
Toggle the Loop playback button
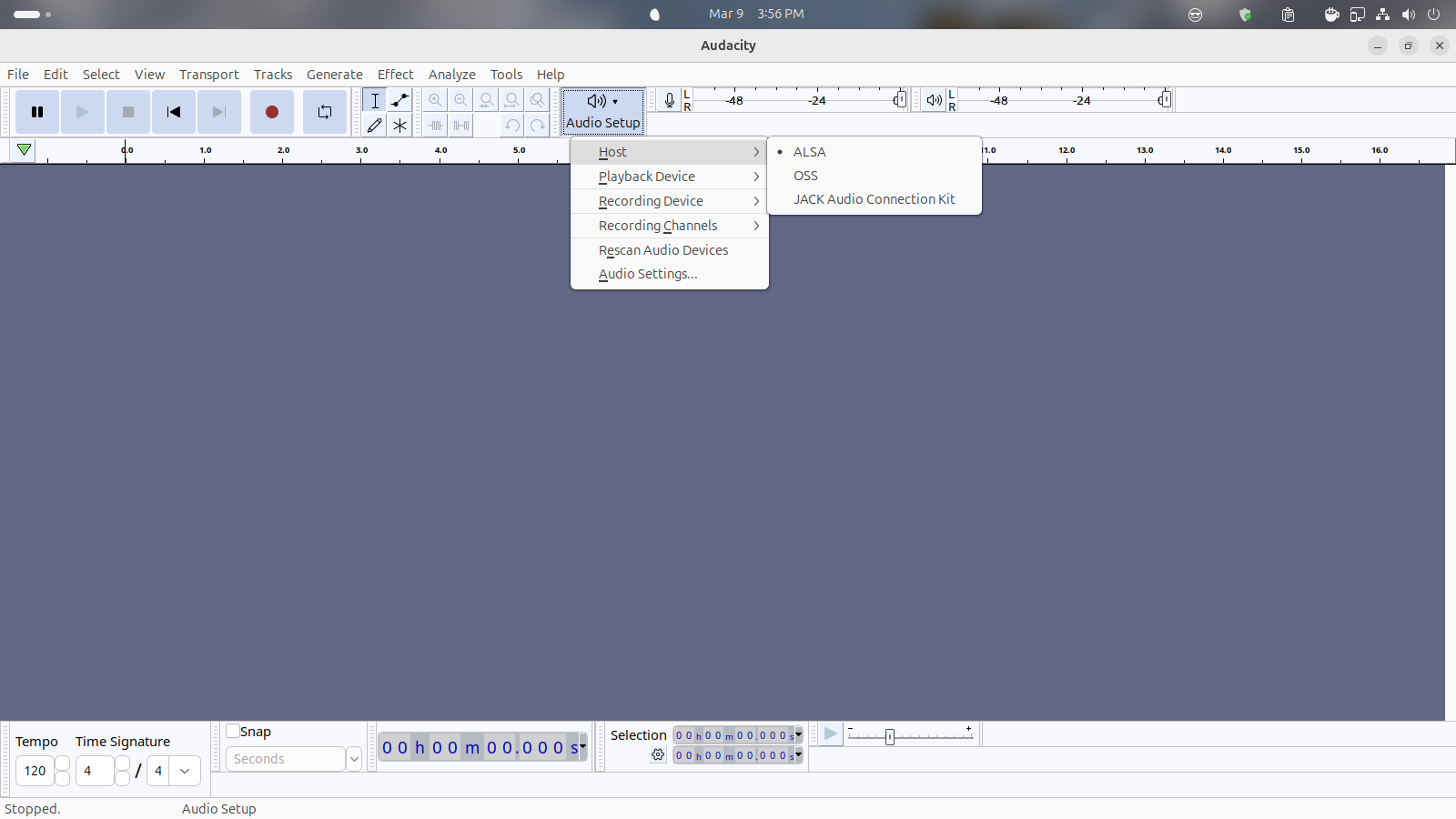click(324, 112)
